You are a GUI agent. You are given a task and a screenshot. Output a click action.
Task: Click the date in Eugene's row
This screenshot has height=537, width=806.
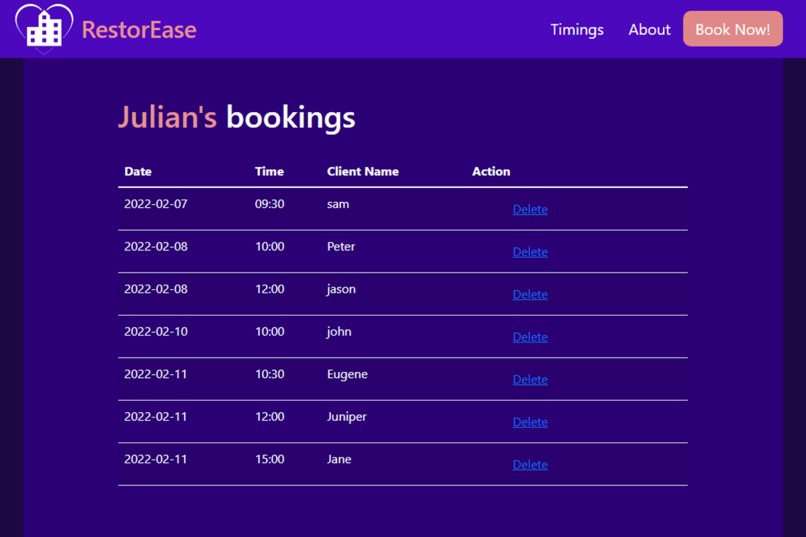coord(156,374)
